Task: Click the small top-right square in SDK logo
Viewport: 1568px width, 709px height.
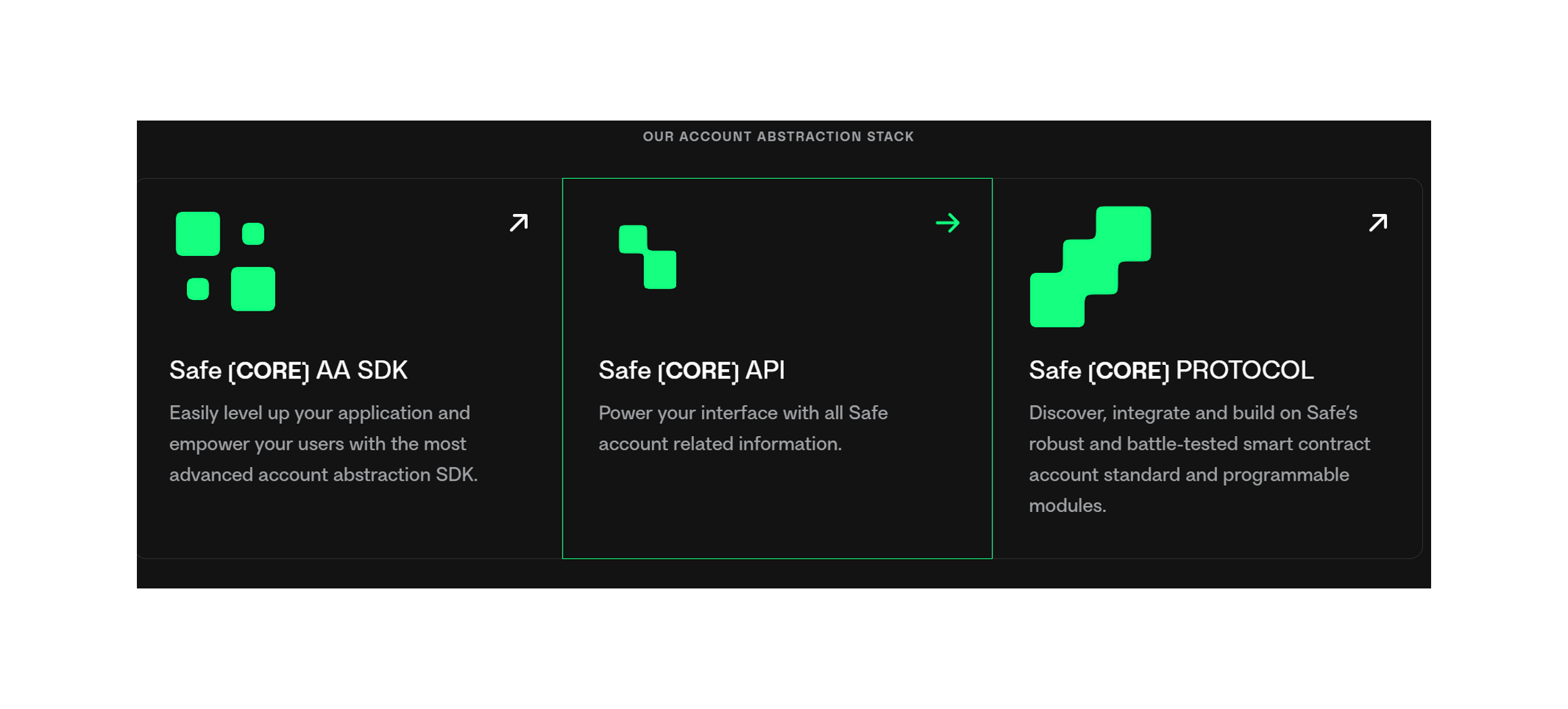Action: coord(253,234)
